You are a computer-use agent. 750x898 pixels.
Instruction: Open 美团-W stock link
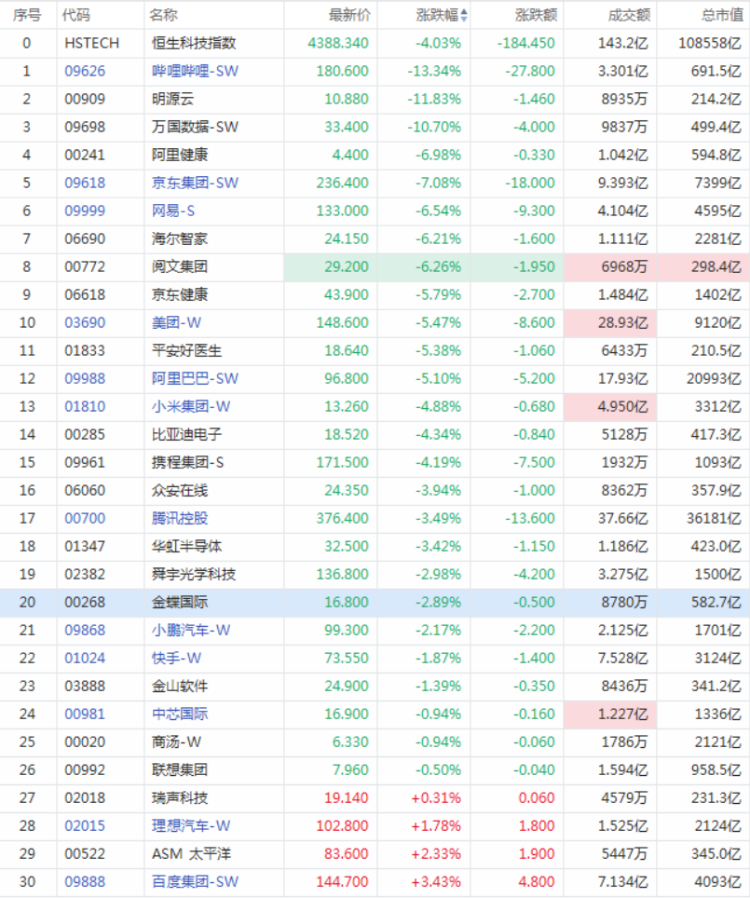tap(177, 322)
